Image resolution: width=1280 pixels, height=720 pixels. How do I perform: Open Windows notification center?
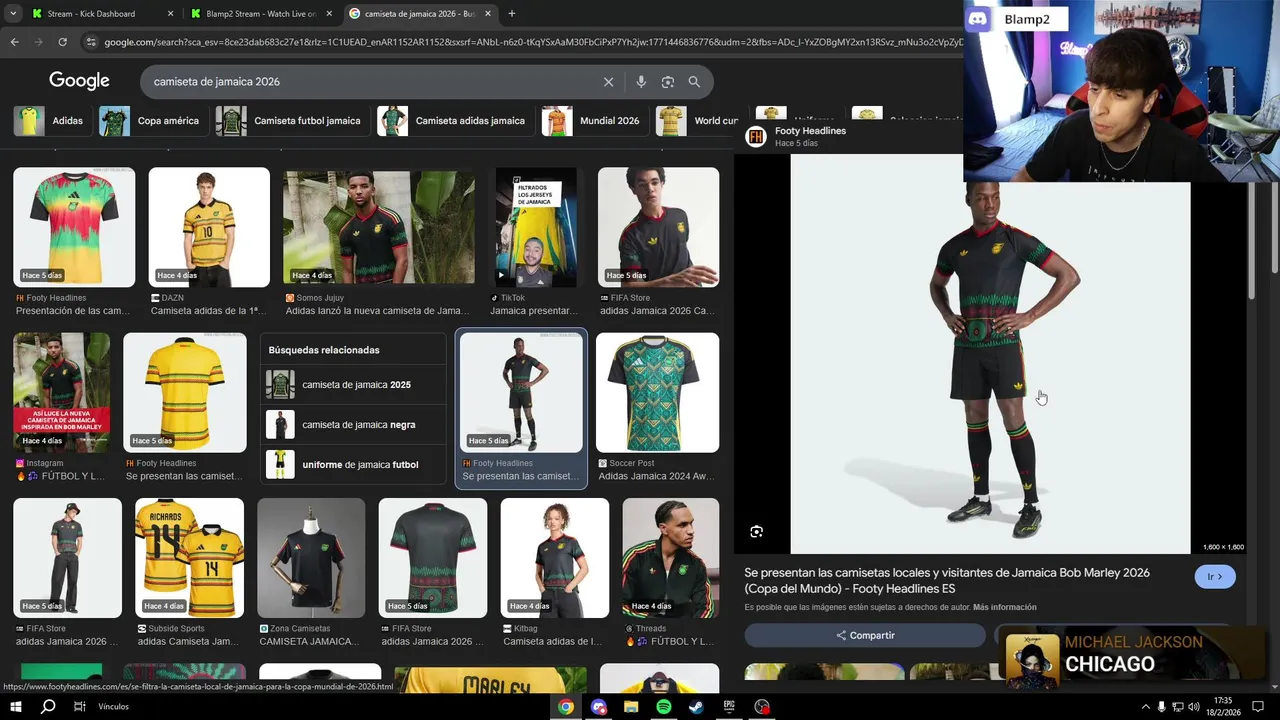pos(1260,707)
